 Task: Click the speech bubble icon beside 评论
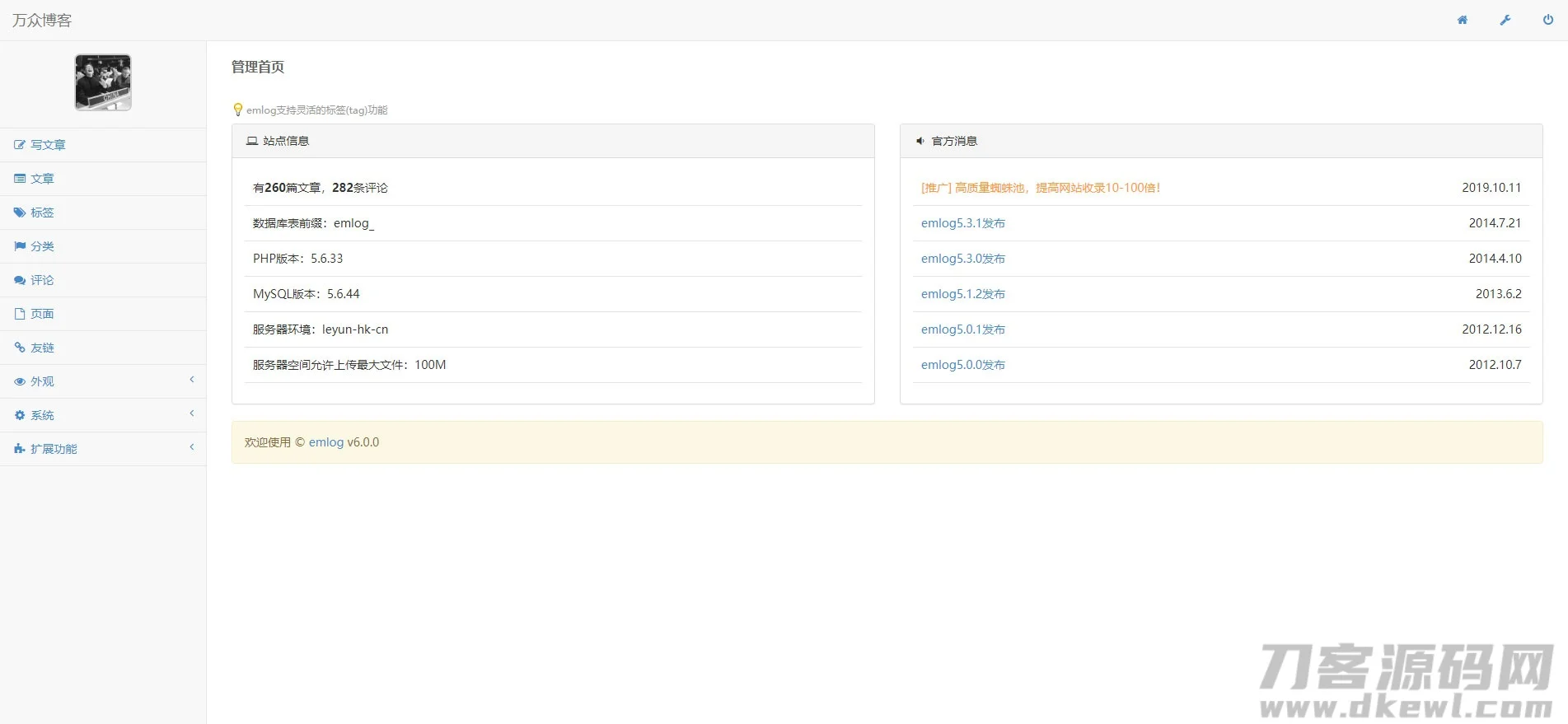tap(20, 280)
